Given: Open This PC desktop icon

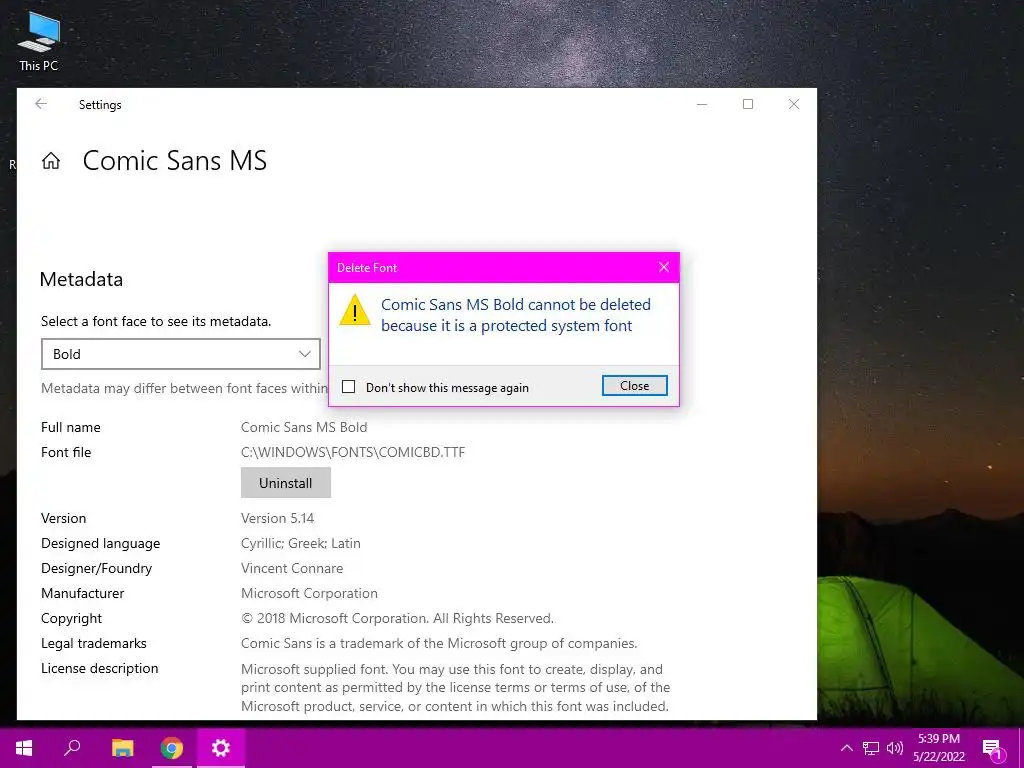Looking at the screenshot, I should point(39,40).
